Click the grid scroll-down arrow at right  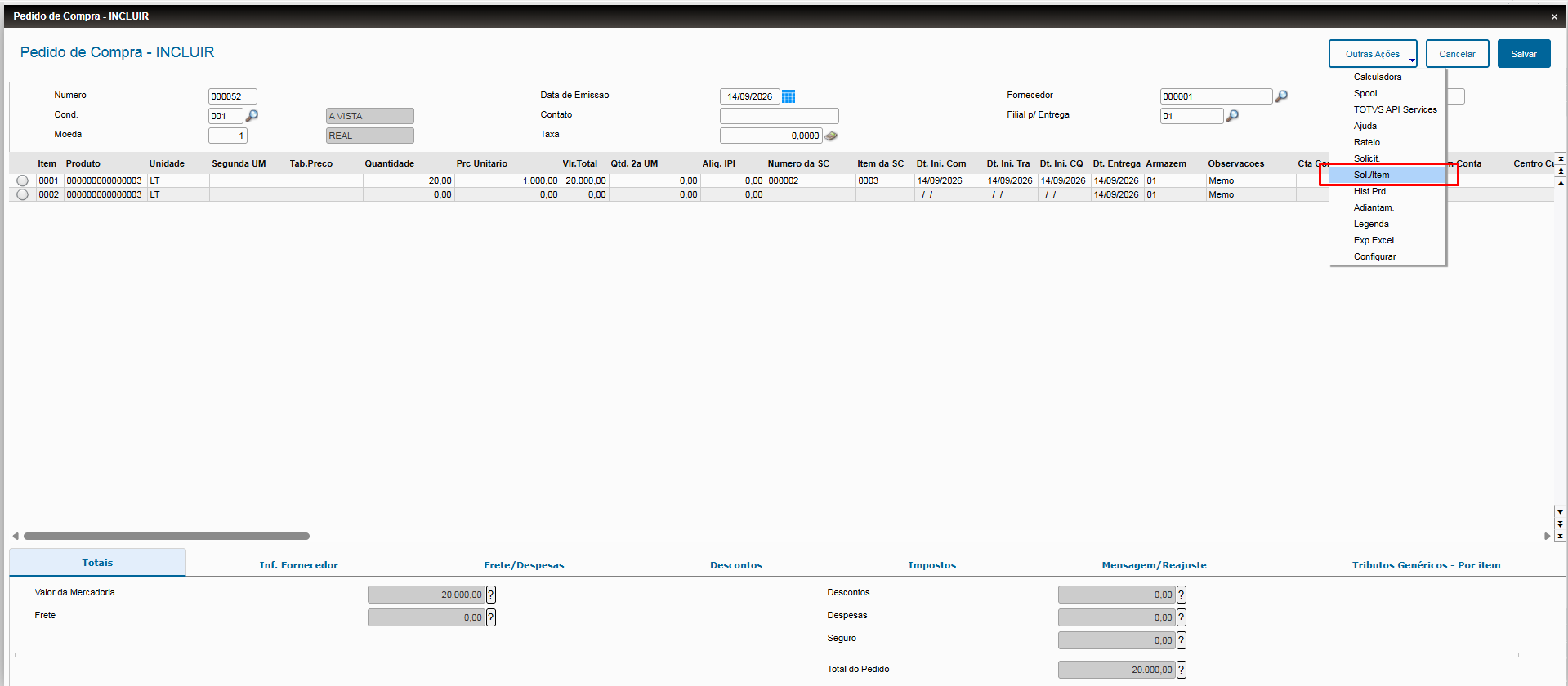click(1560, 512)
